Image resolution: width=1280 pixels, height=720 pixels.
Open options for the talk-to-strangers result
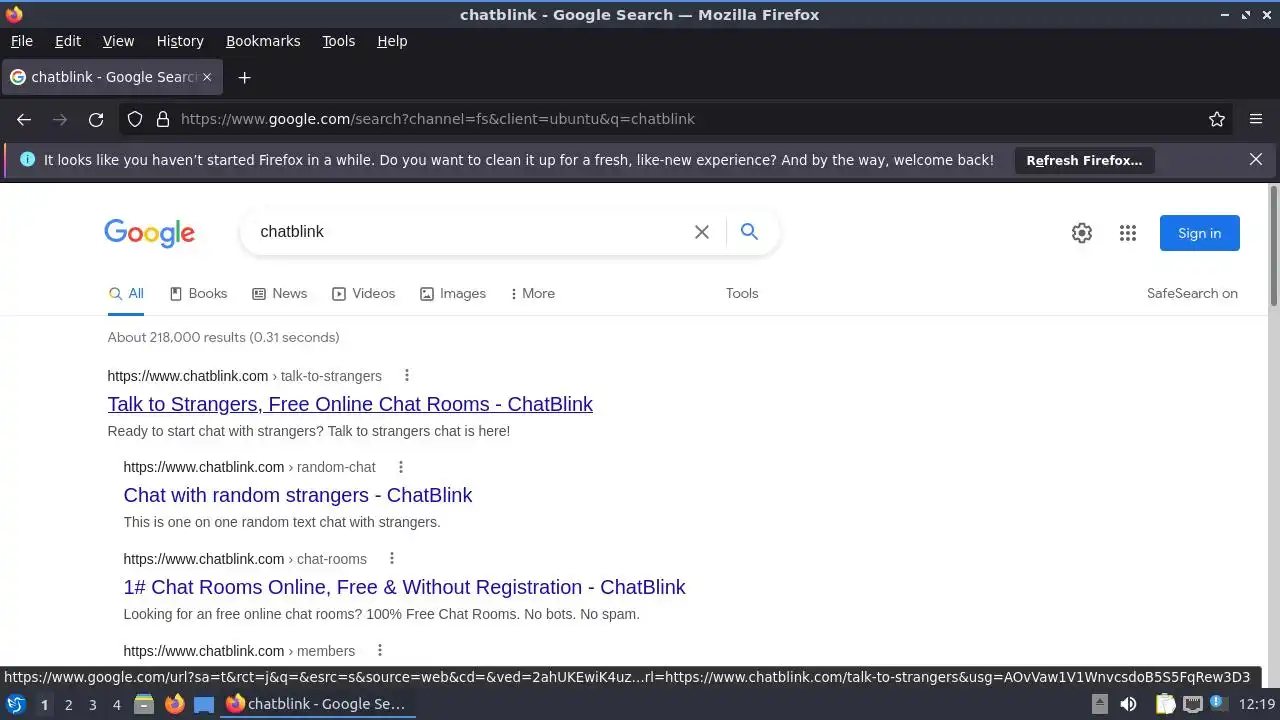coord(406,376)
